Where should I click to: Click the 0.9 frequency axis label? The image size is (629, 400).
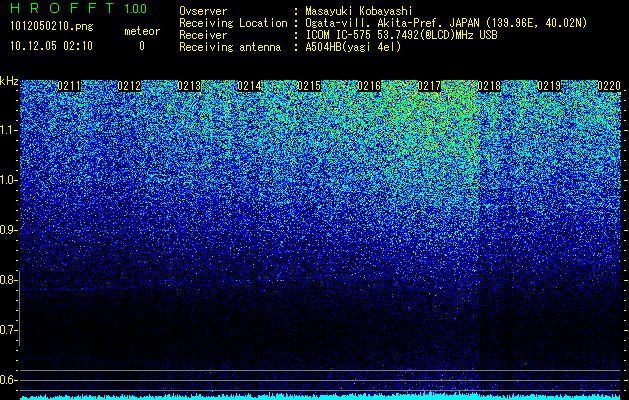[9, 230]
